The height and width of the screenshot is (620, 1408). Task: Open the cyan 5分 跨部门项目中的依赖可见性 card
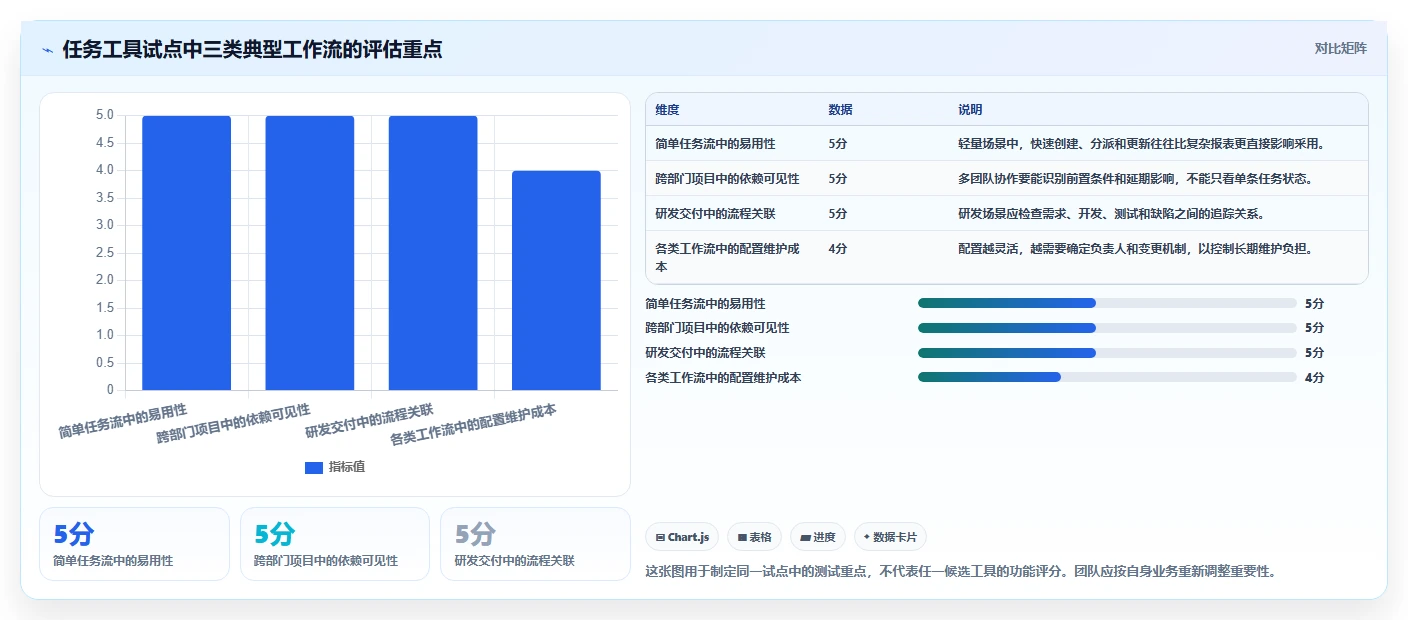tap(335, 544)
